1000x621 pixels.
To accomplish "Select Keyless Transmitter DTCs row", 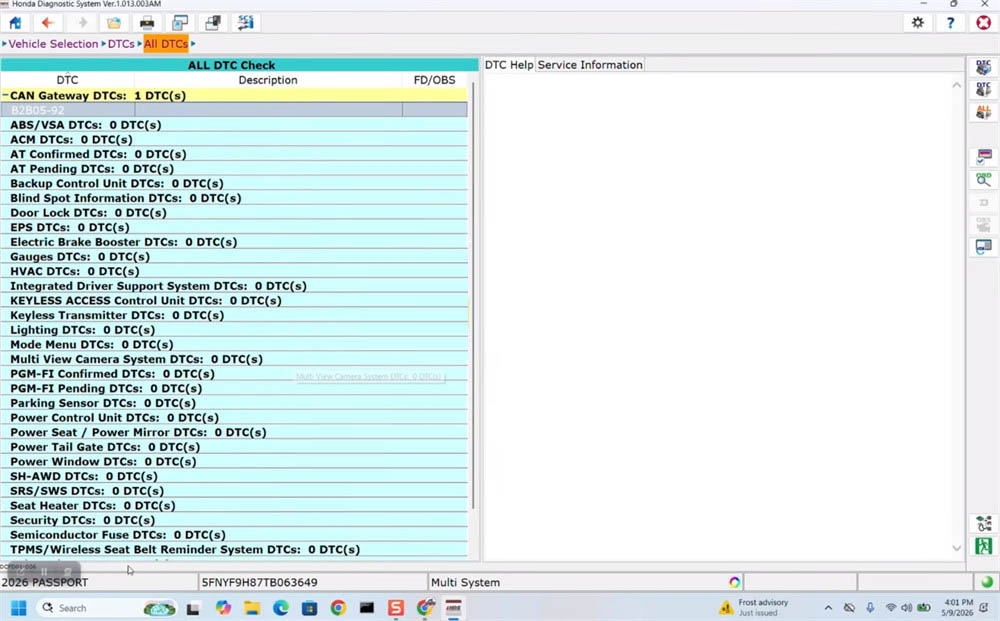I will pyautogui.click(x=234, y=315).
